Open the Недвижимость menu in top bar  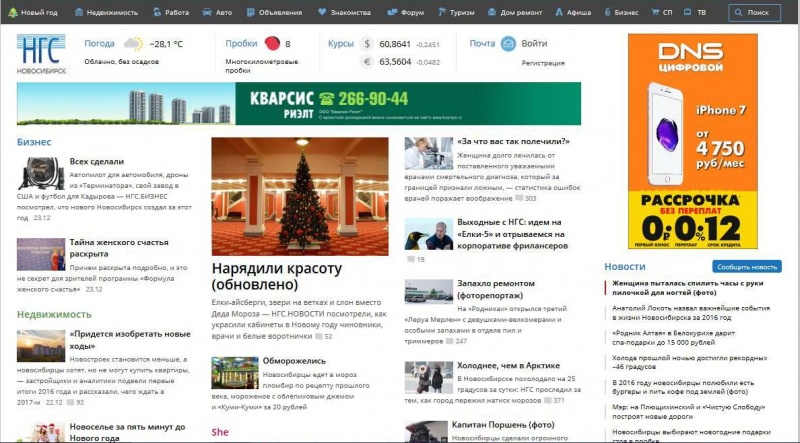tap(105, 13)
